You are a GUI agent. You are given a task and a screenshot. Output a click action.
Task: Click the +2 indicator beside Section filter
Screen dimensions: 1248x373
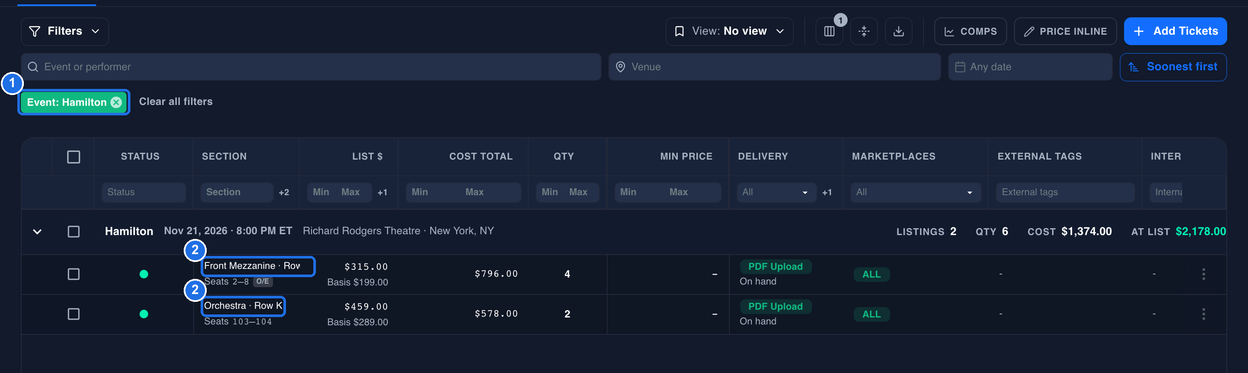click(284, 192)
